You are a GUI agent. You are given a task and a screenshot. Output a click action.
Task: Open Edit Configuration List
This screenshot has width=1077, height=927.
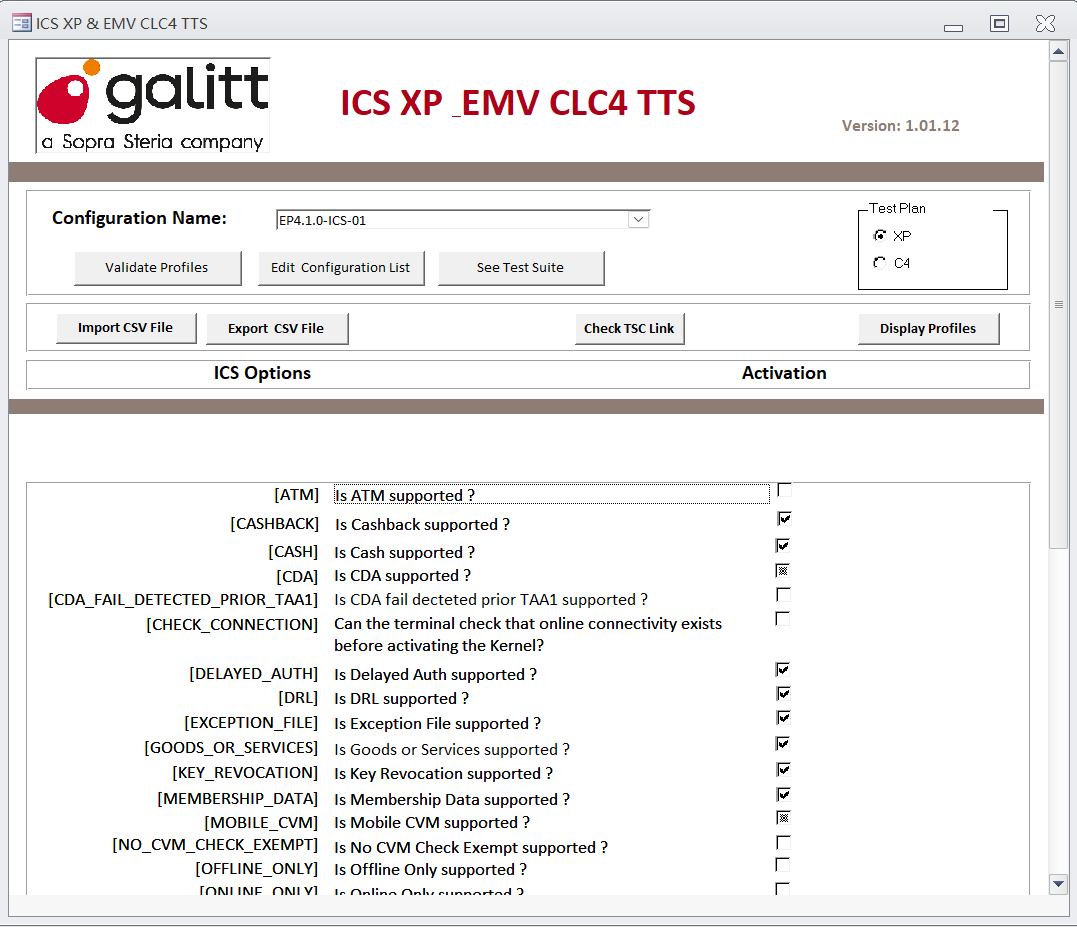pyautogui.click(x=341, y=268)
